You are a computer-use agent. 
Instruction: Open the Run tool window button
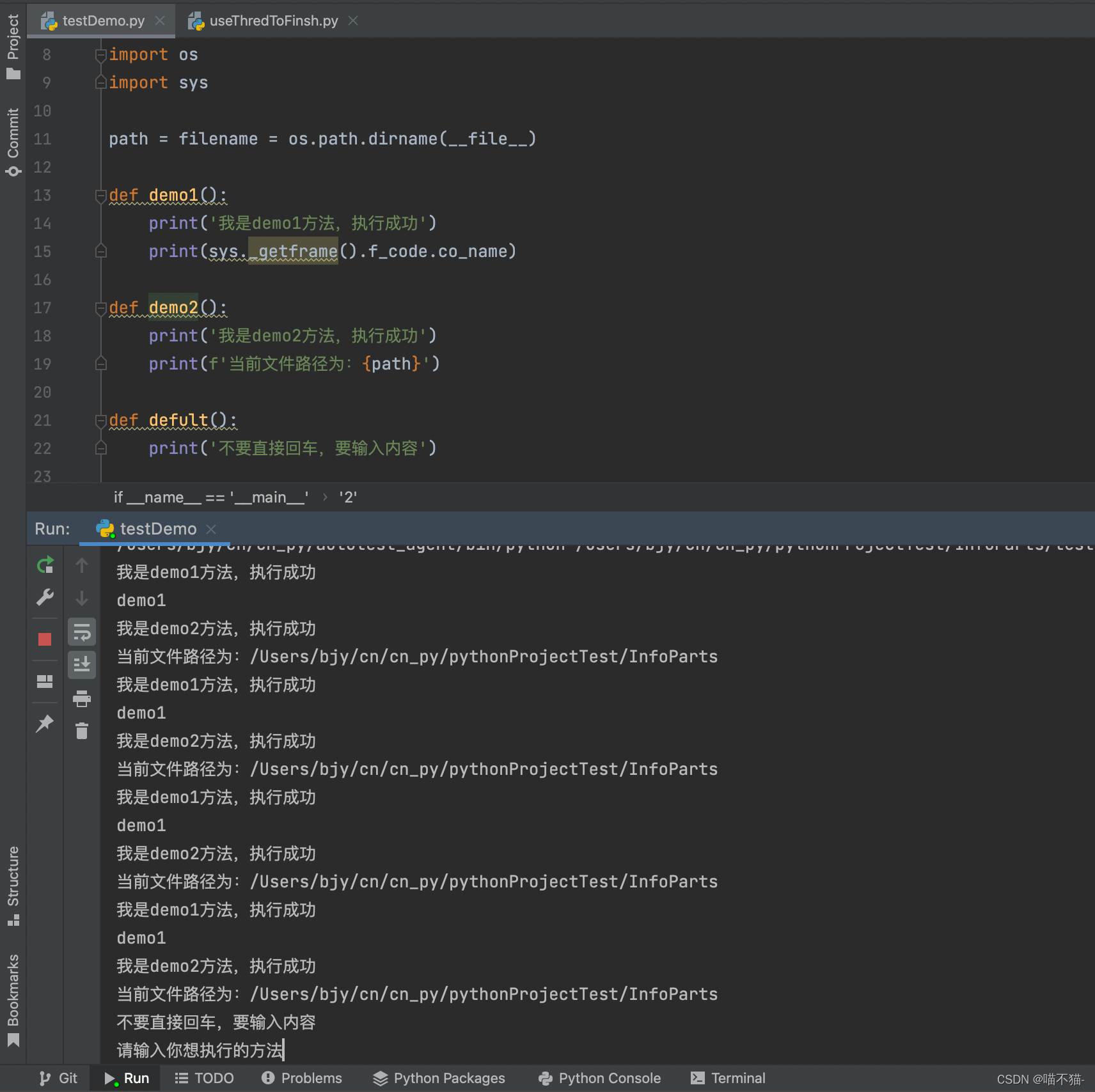127,1079
